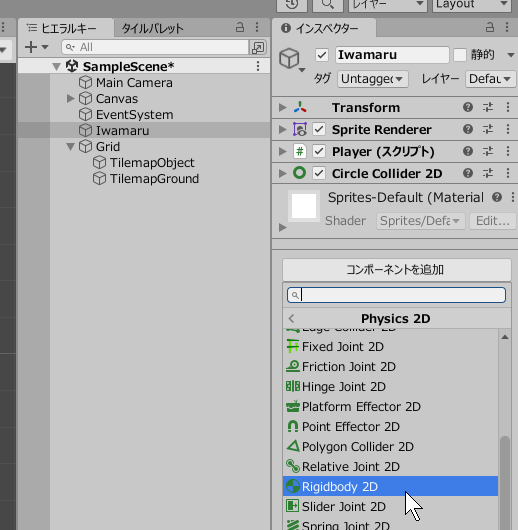Click the inspector panel lock icon
Viewport: 518px width, 530px height.
[x=490, y=27]
